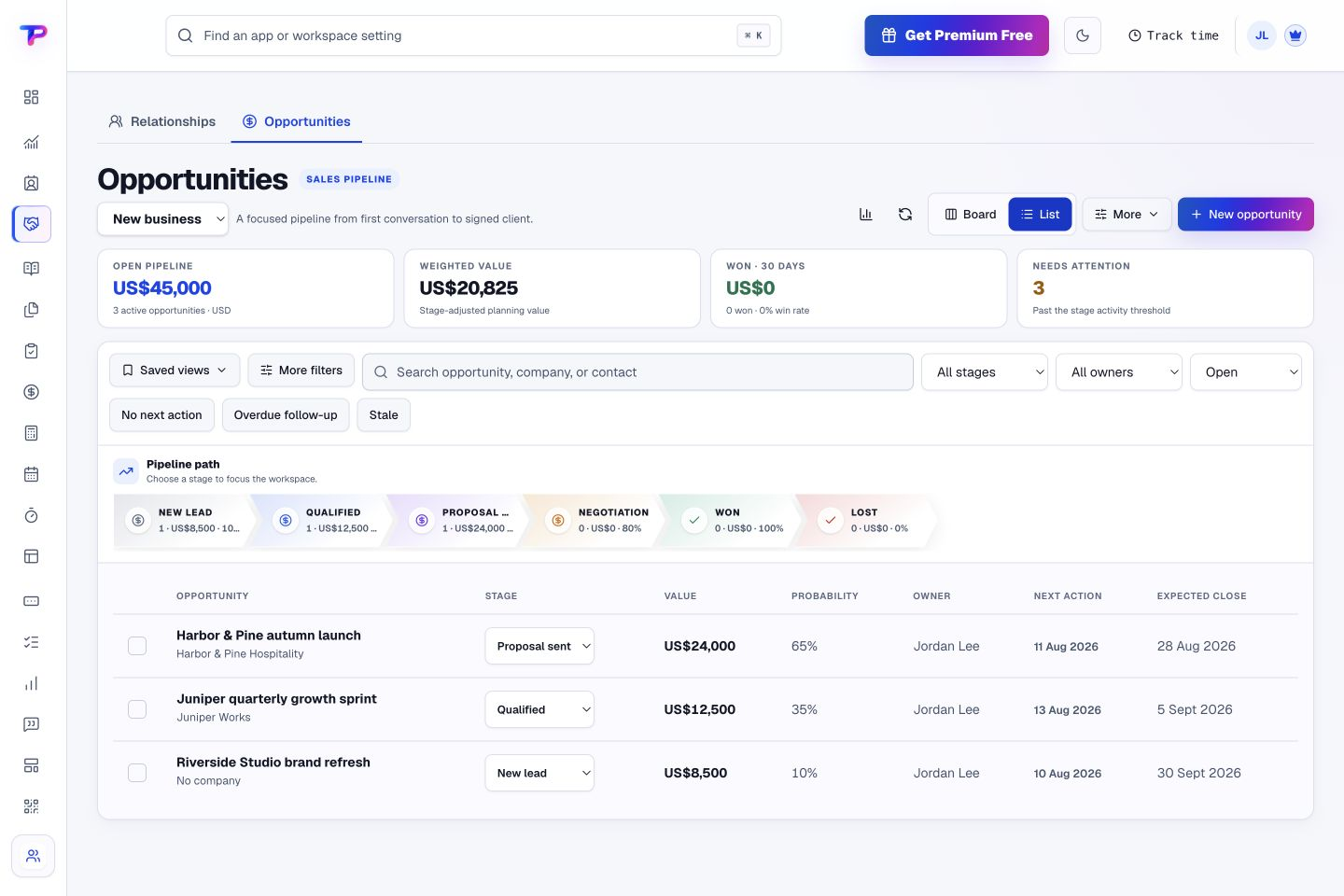Select the Opportunities tab
Viewport: 1344px width, 896px height.
coord(297,121)
